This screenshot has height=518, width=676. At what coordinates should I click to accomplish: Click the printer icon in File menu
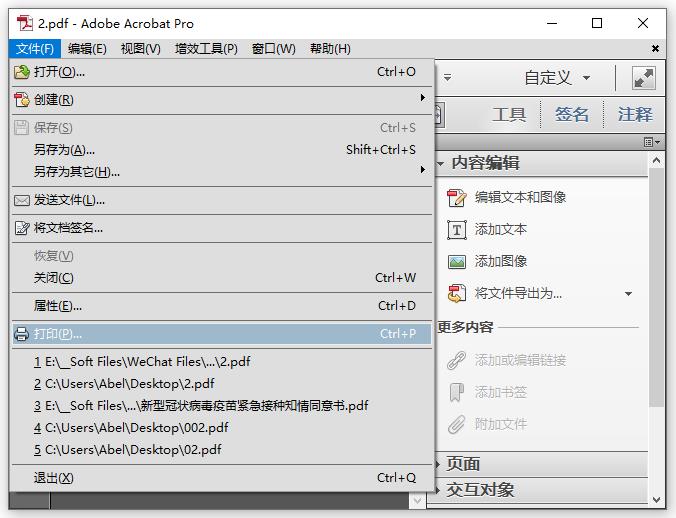coord(21,334)
